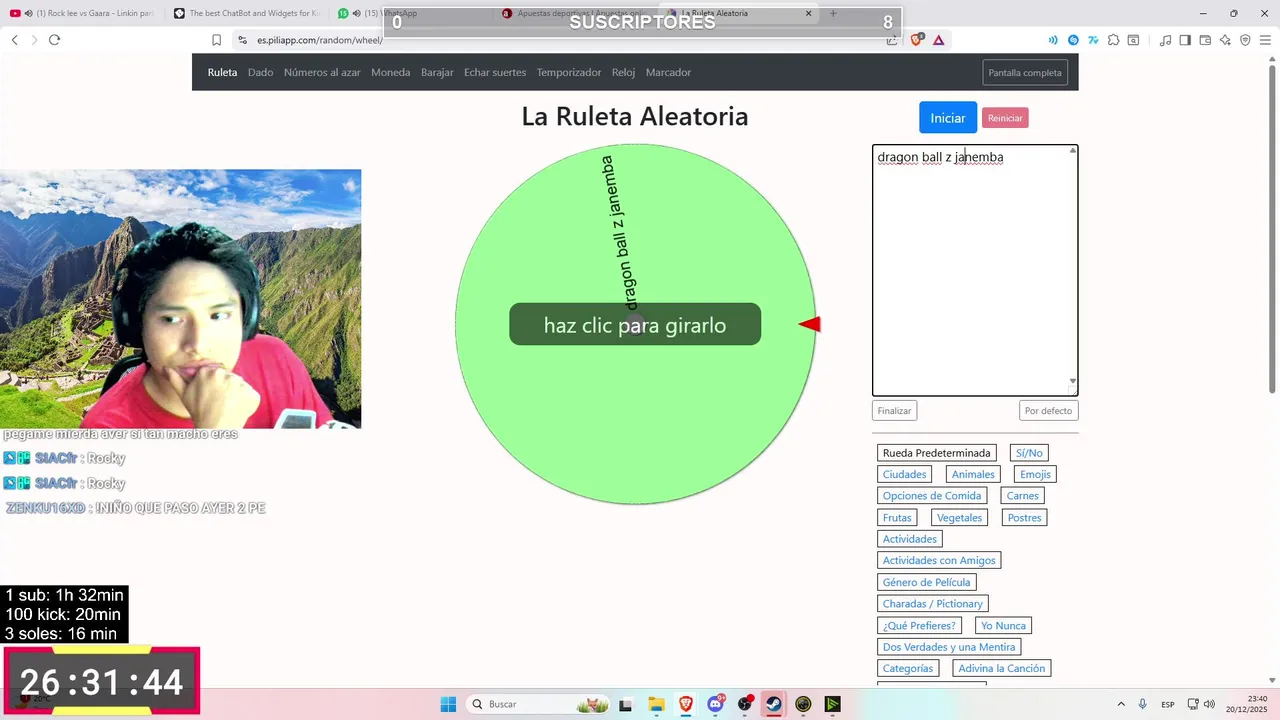Open Steam from the taskbar

pos(774,704)
